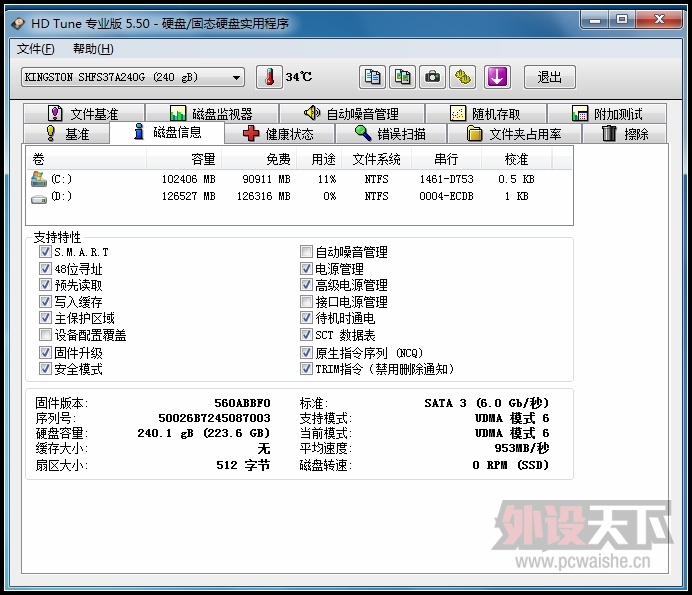This screenshot has height=595, width=692.
Task: Click the serial value 1461-D753
Action: click(446, 179)
